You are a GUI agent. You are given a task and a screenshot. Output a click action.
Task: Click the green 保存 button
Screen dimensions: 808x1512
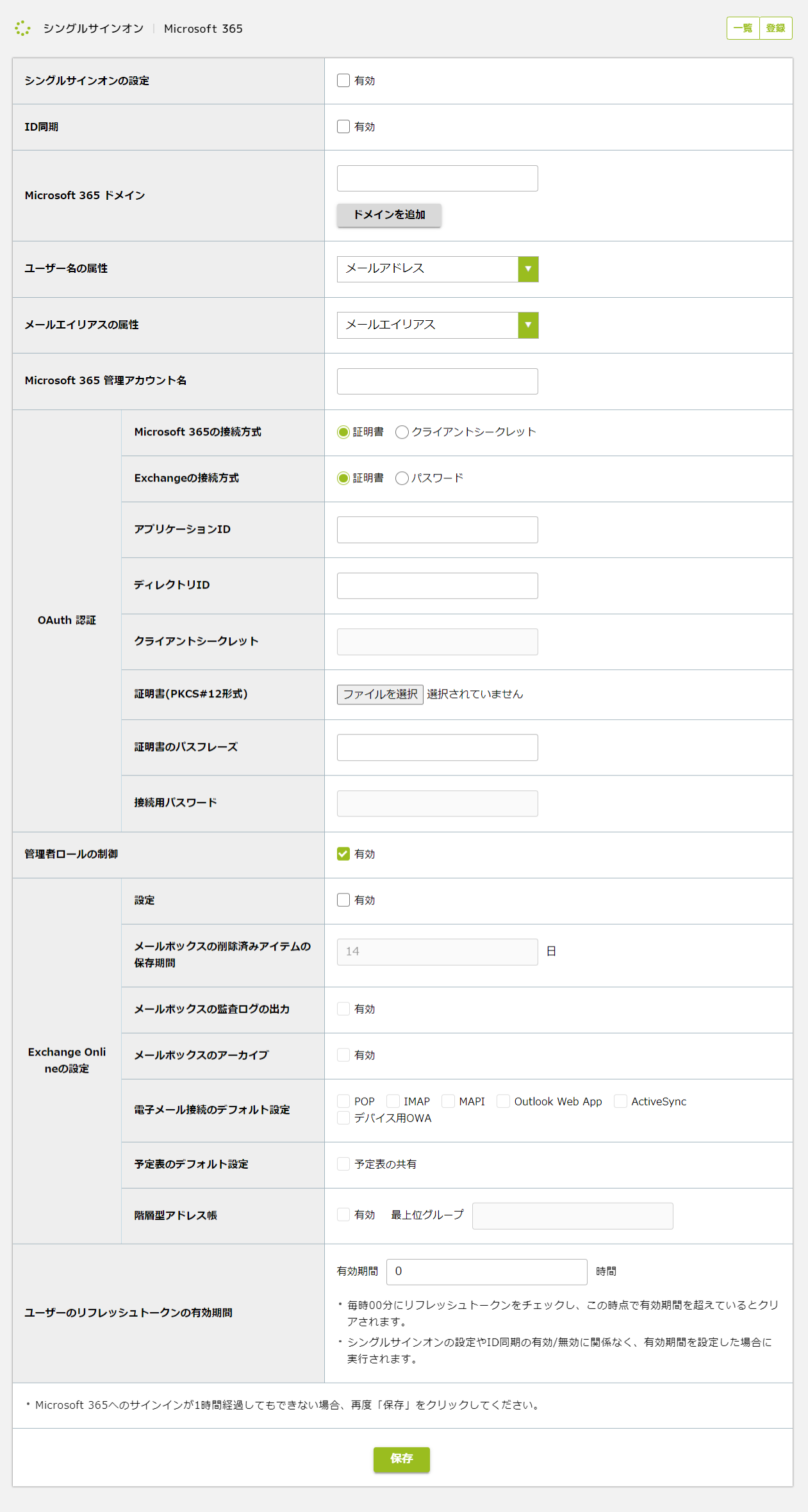401,1459
